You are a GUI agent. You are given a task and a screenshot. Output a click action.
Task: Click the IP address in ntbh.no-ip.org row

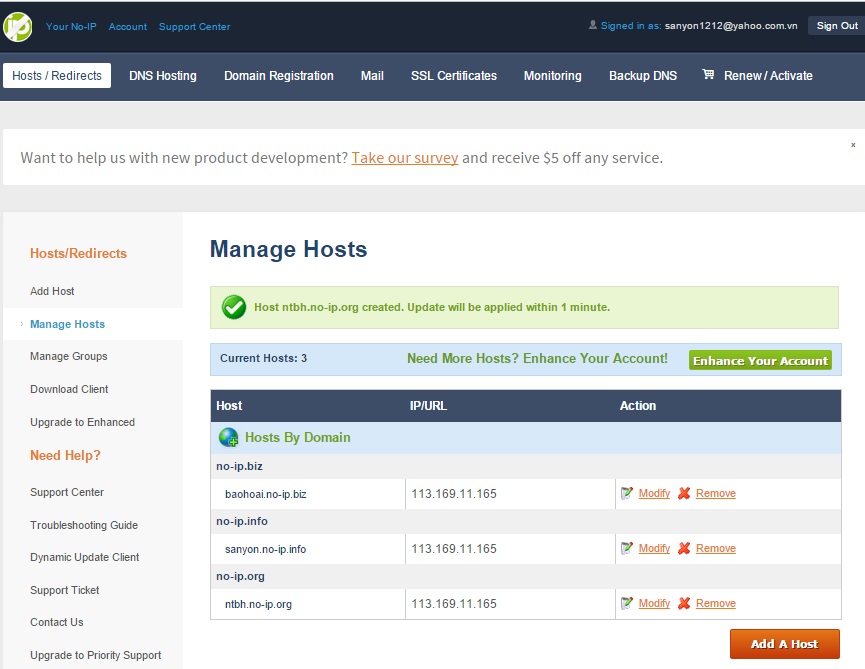(454, 604)
